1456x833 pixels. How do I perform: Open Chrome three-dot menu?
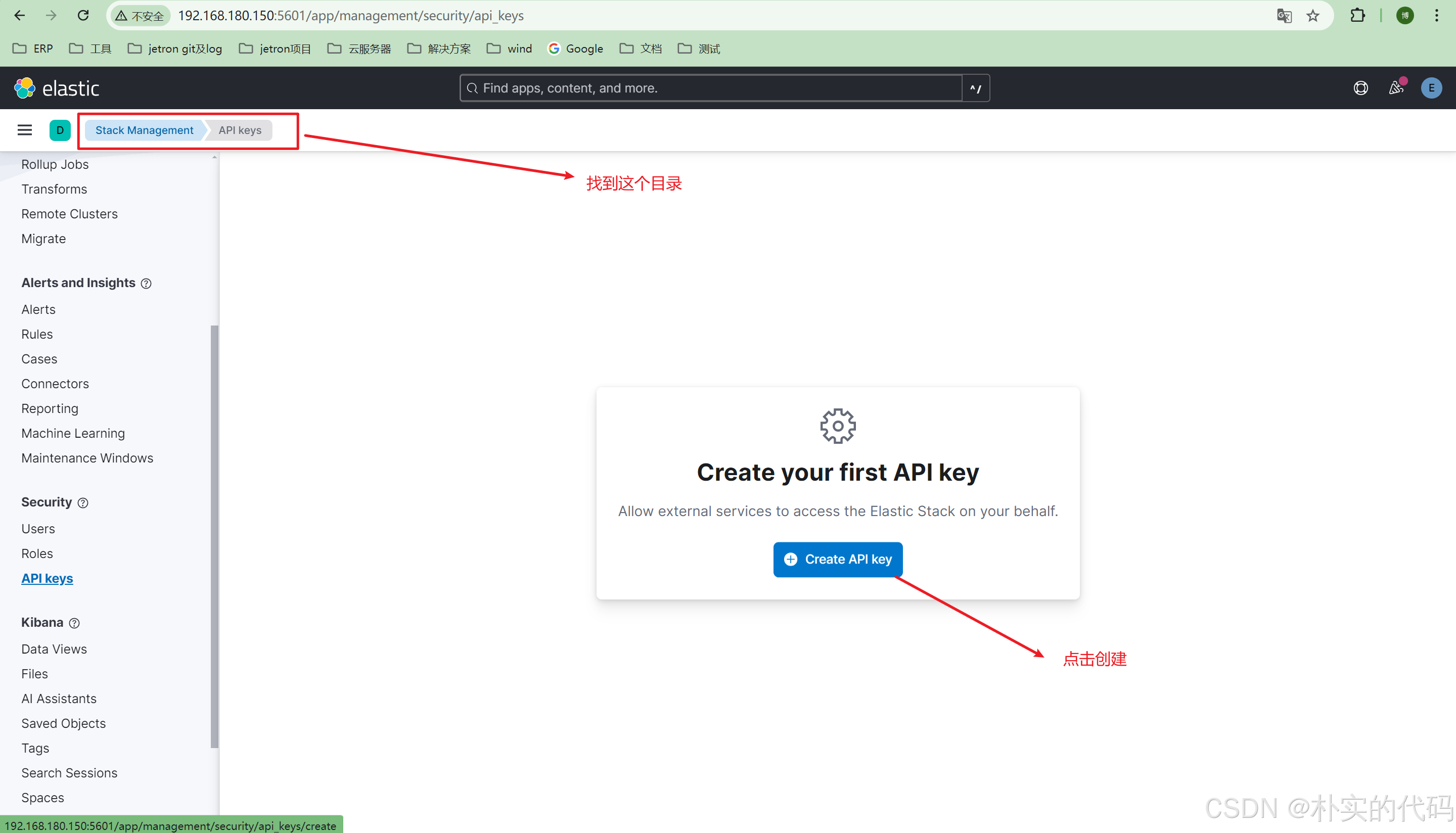1437,16
